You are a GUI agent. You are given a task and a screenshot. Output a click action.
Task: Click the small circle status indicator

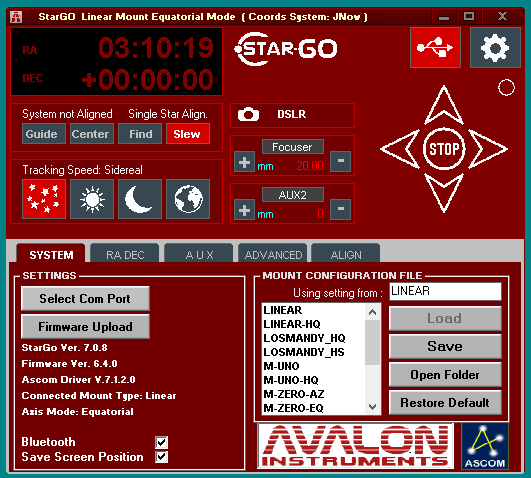[506, 88]
